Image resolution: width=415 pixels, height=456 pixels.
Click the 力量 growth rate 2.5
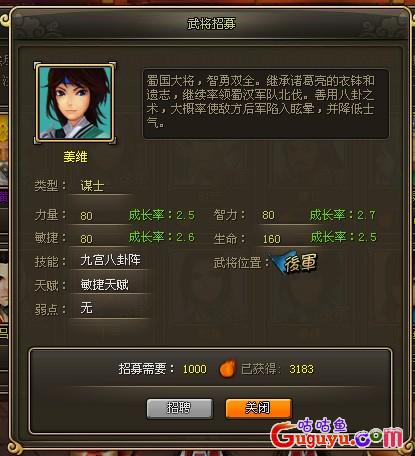(162, 215)
